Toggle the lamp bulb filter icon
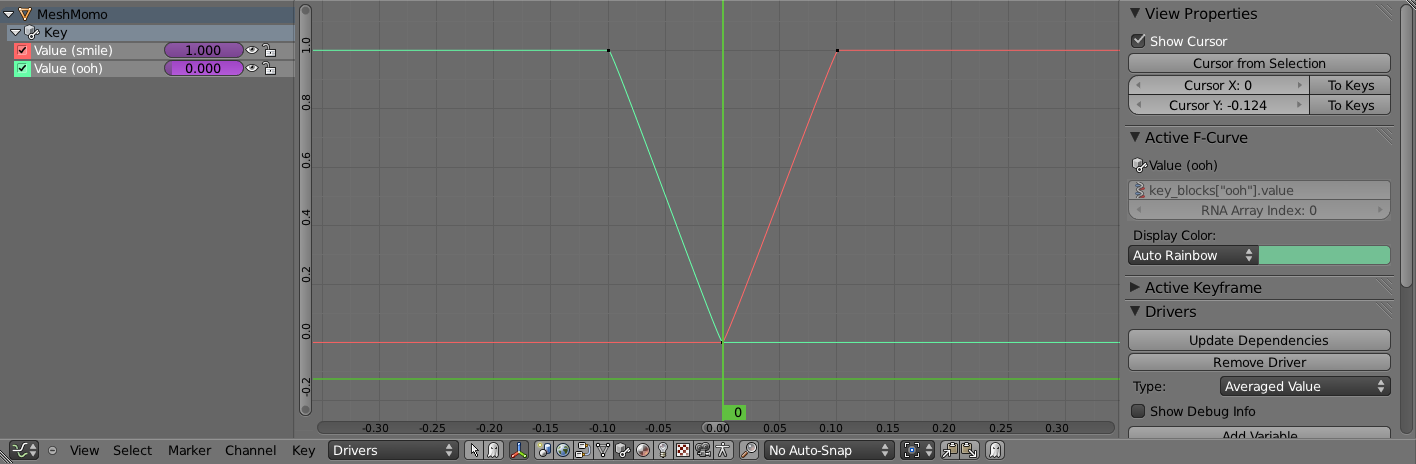 tap(663, 450)
